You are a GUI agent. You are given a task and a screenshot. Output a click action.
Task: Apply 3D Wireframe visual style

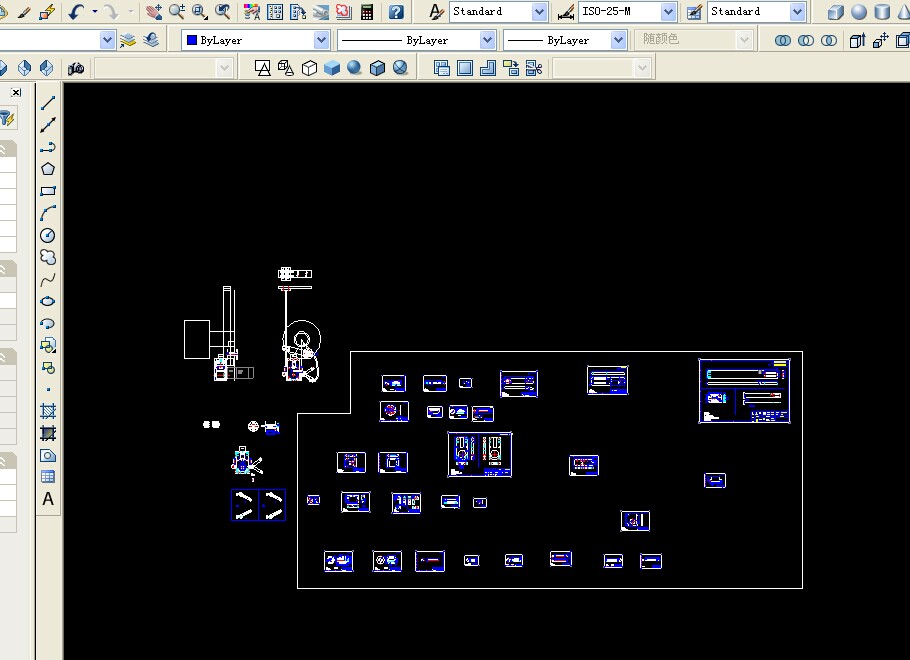pos(286,68)
